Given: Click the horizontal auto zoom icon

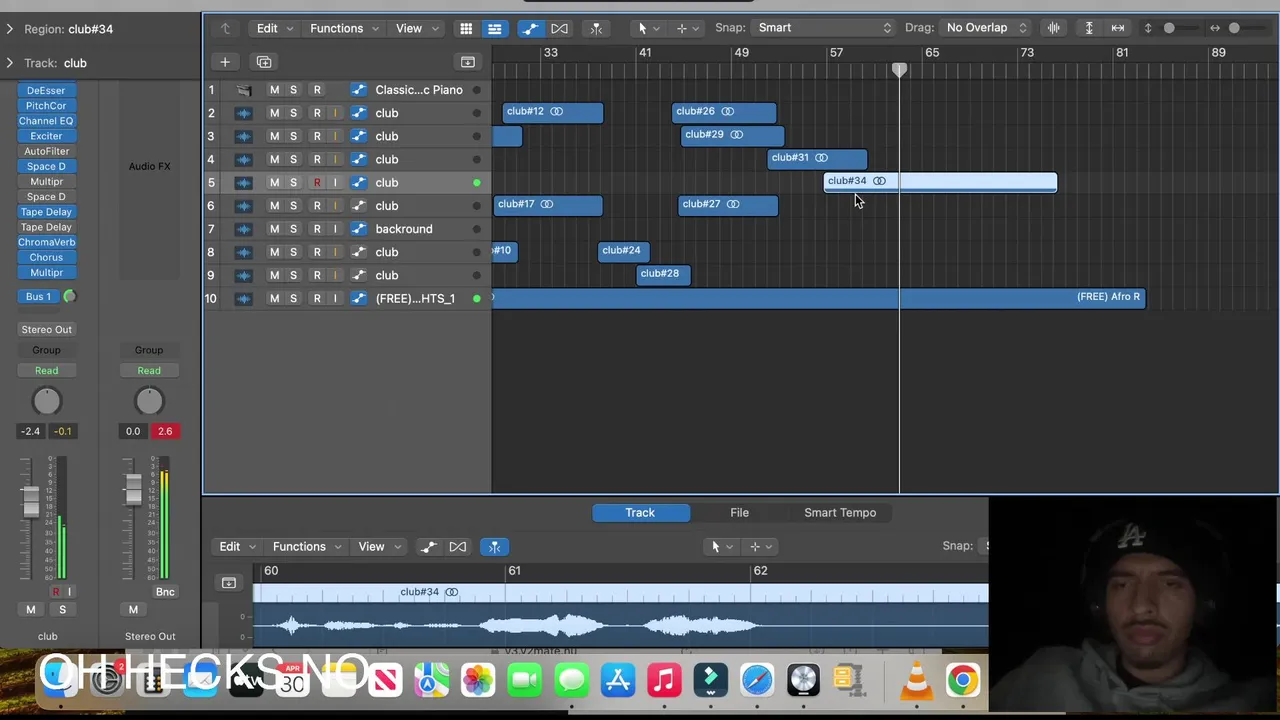Looking at the screenshot, I should click(x=1118, y=28).
